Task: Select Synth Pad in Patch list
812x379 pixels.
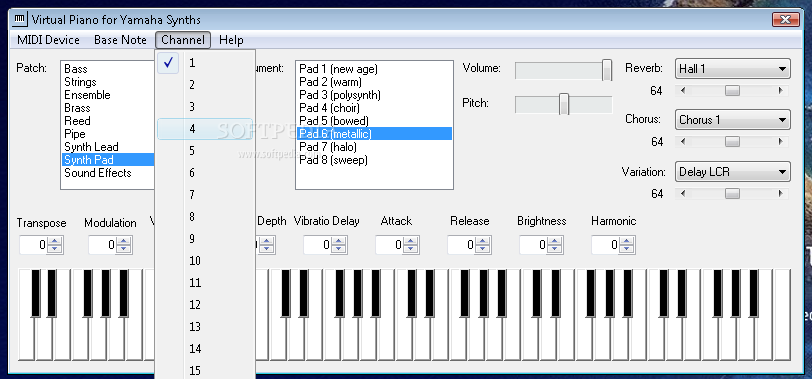Action: [x=108, y=159]
